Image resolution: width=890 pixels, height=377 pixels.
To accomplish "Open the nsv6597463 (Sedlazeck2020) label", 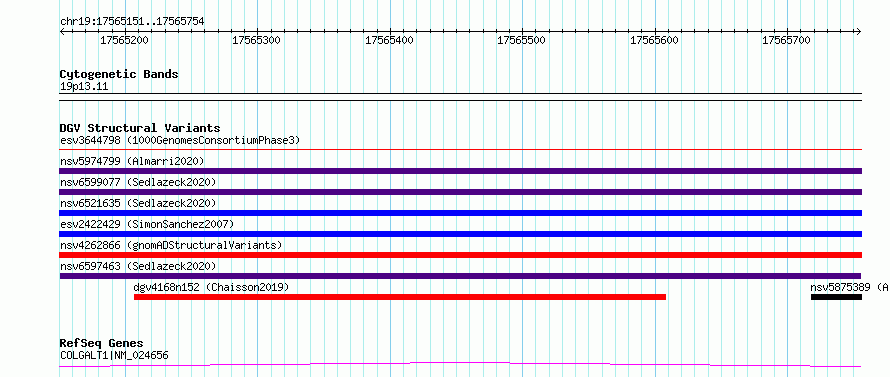I will (x=138, y=266).
